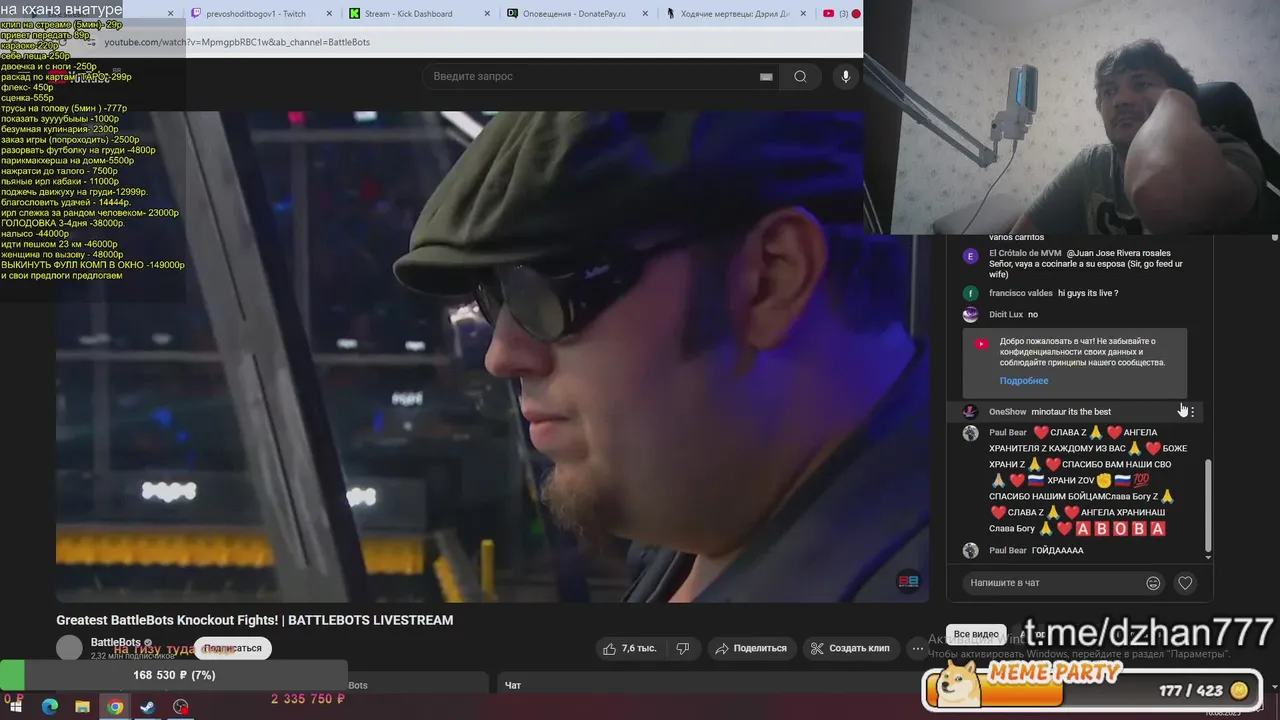The width and height of the screenshot is (1280, 720).
Task: Open the on-screen keyboard icon in search
Action: pos(766,77)
